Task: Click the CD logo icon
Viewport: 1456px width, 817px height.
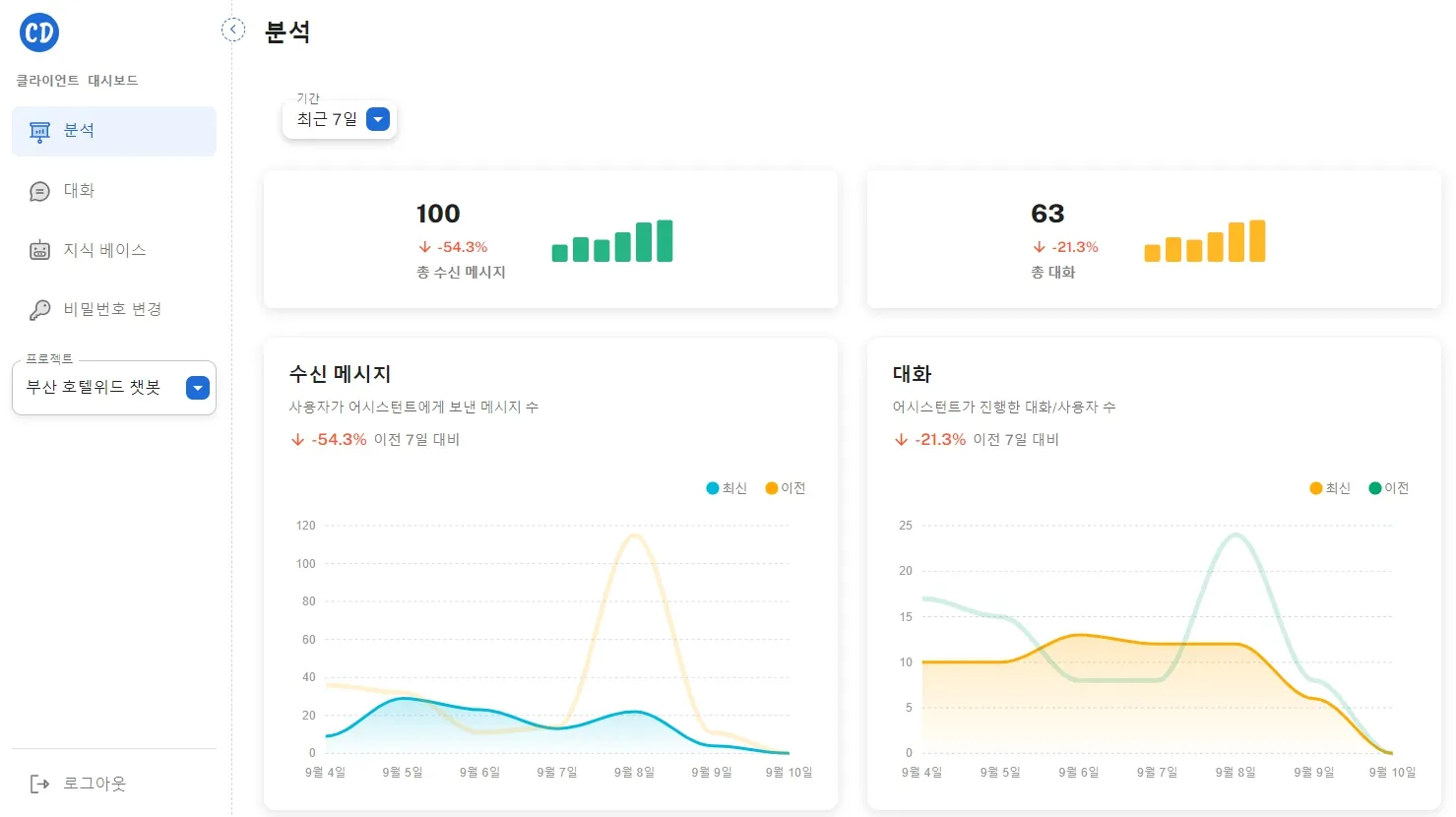Action: [39, 32]
